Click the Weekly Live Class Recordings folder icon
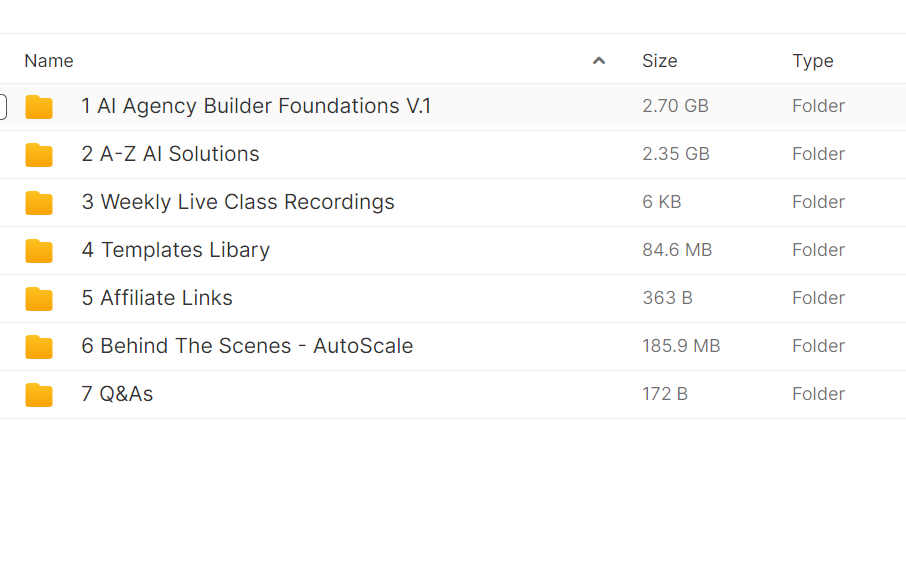The width and height of the screenshot is (906, 582). coord(39,203)
